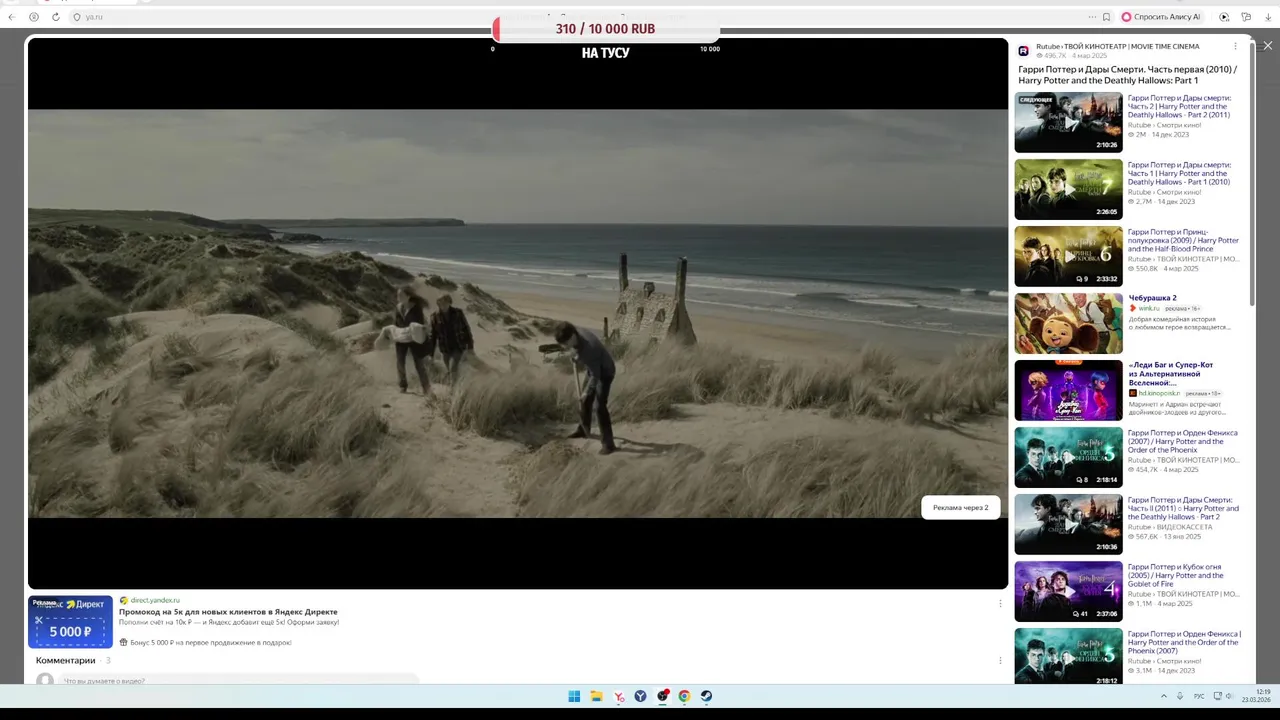This screenshot has height=720, width=1280.
Task: Go back with the browser back arrow
Action: (x=11, y=17)
